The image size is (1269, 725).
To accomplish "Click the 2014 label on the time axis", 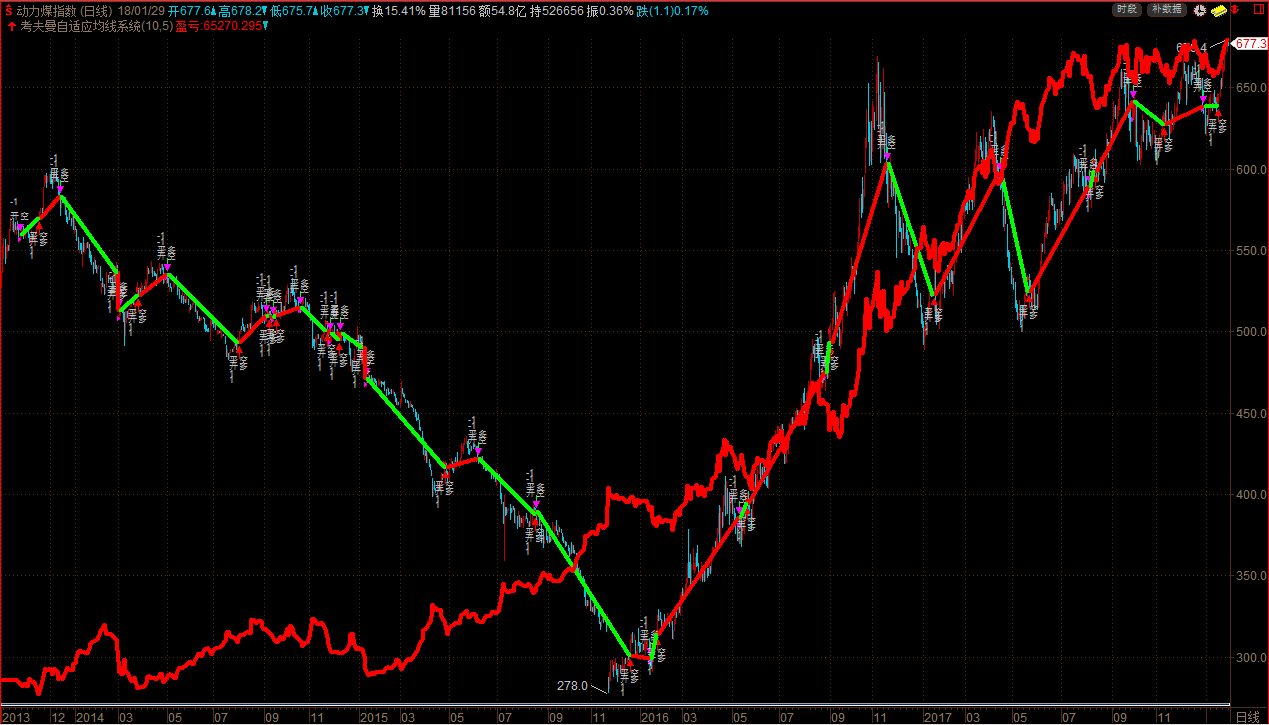I will click(x=91, y=717).
